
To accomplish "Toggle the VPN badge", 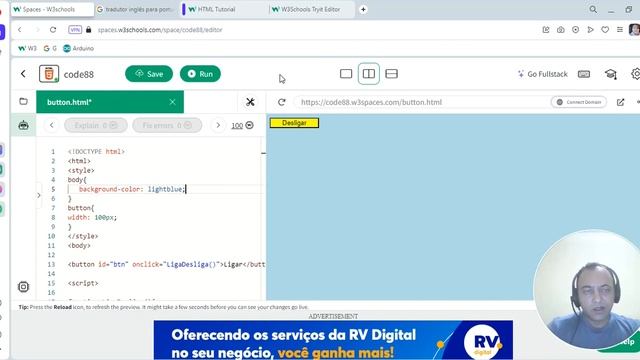I will [x=75, y=30].
